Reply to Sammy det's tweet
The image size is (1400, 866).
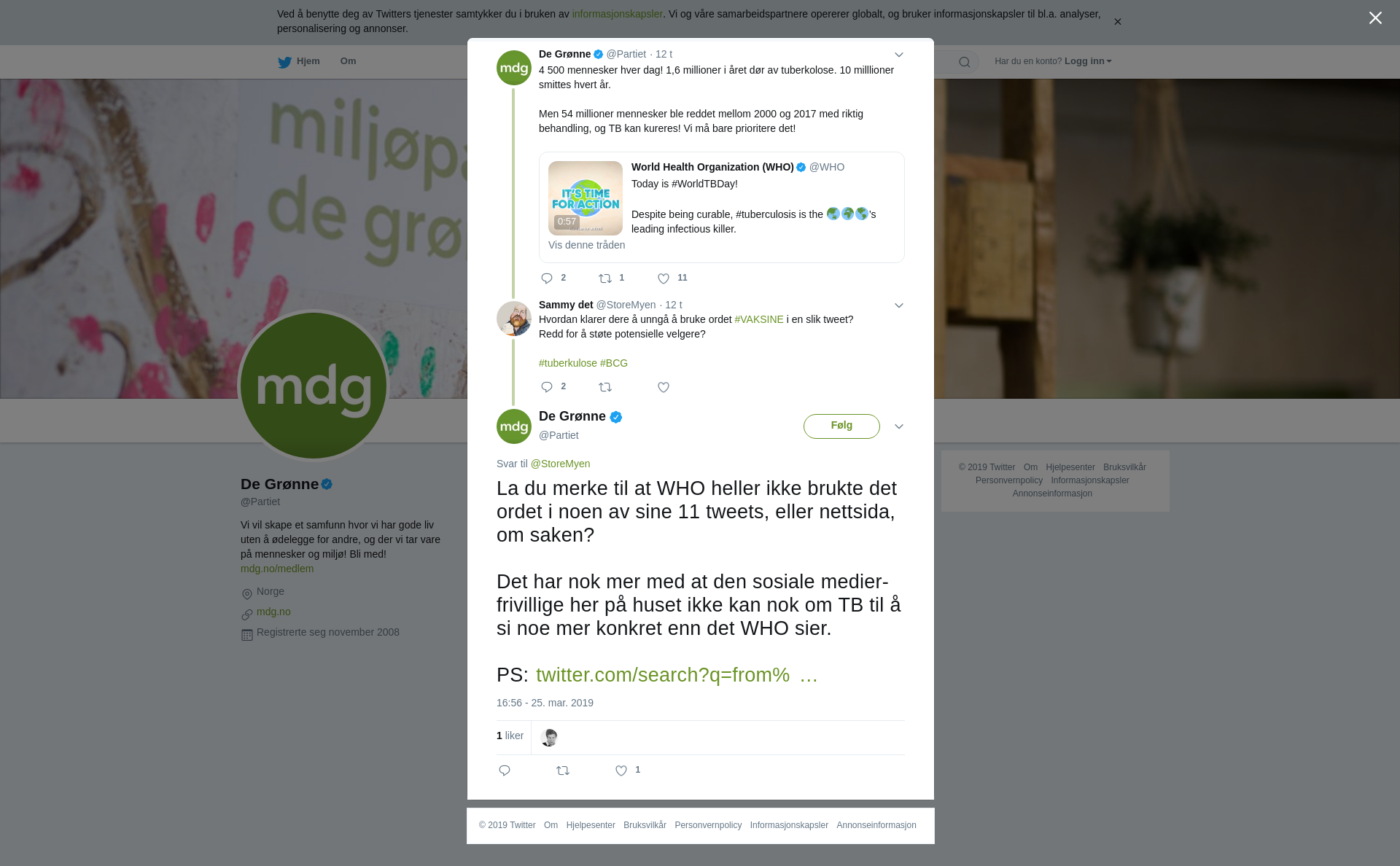(547, 387)
